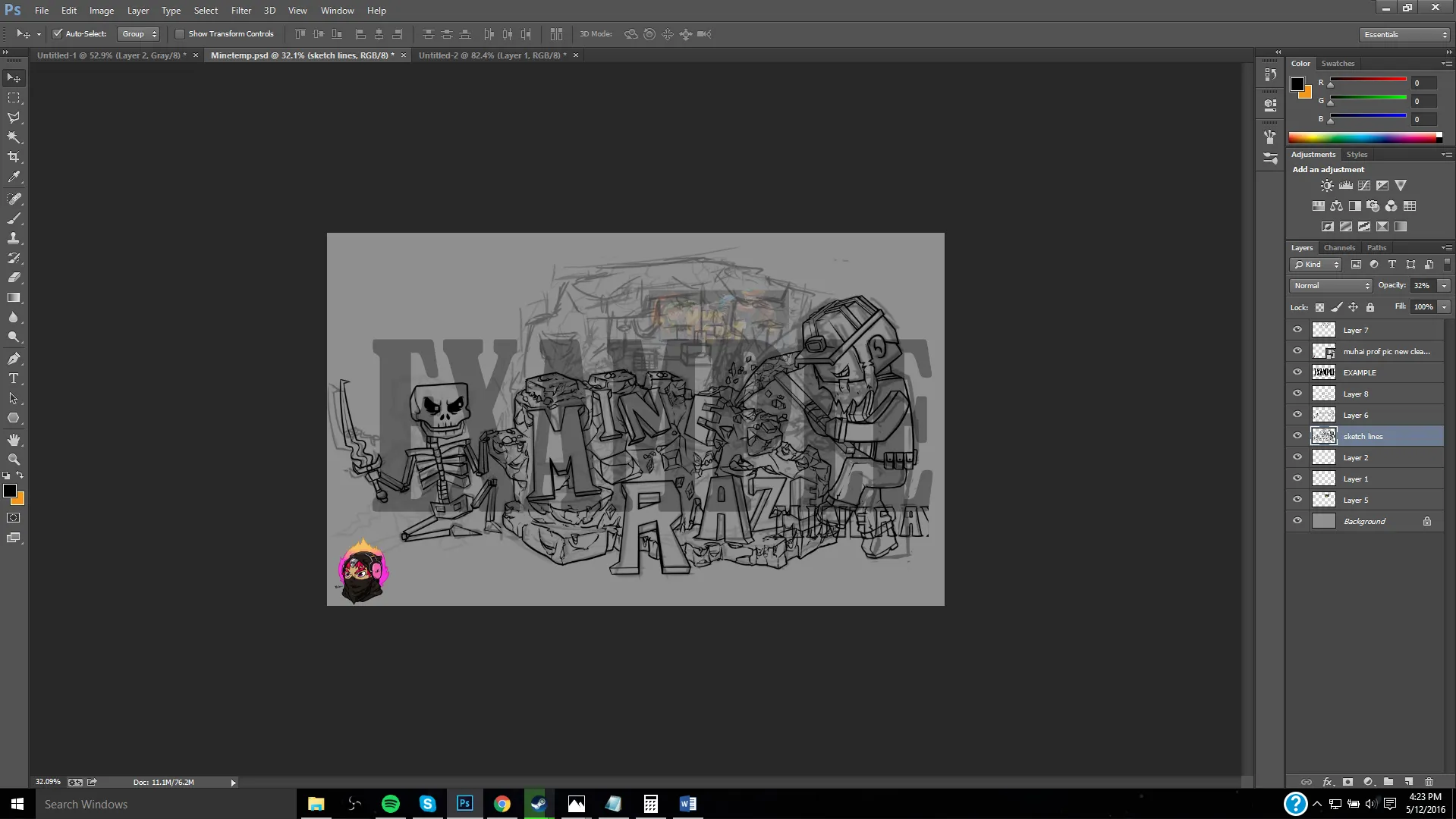The image size is (1456, 819).
Task: Enable Show Transform Controls checkbox
Action: pyautogui.click(x=180, y=34)
